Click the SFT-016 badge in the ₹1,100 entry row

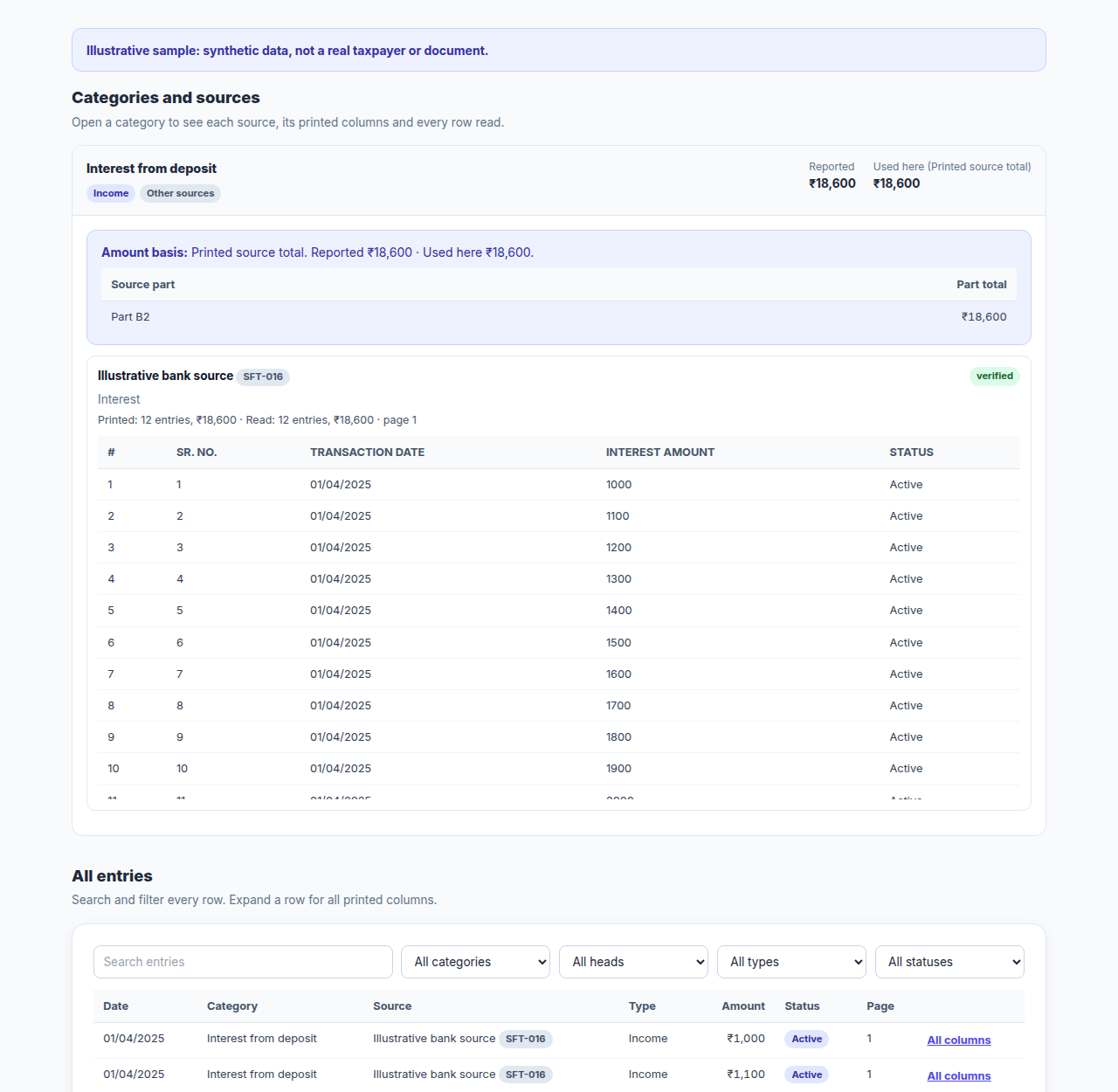click(x=525, y=1075)
